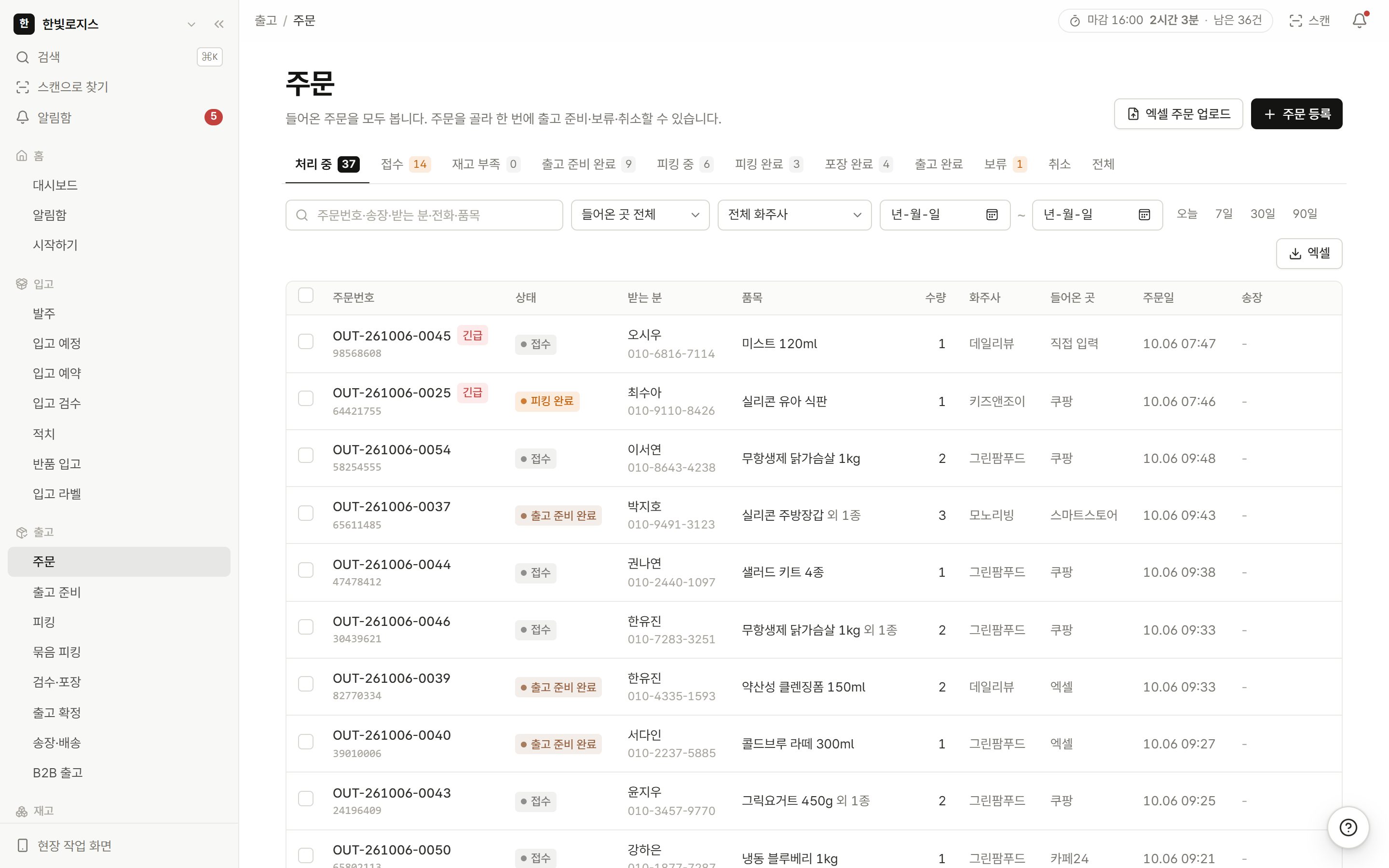Click the start date 년-월-일 field

click(945, 215)
